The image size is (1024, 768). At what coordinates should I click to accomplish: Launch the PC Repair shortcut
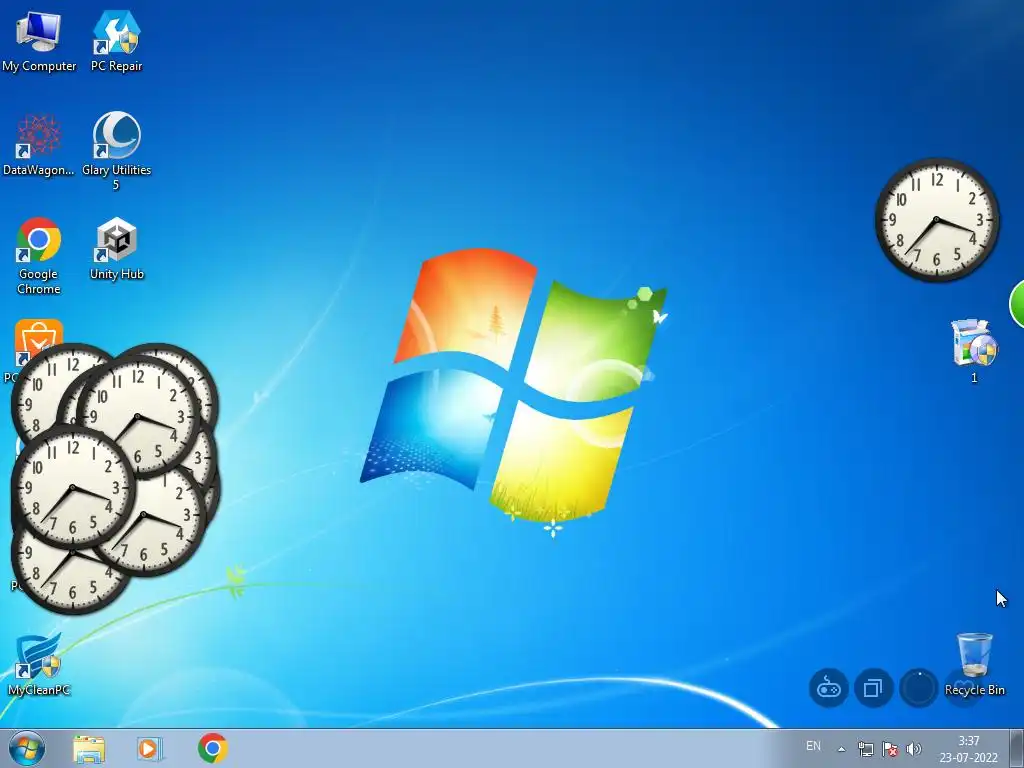coord(116,40)
